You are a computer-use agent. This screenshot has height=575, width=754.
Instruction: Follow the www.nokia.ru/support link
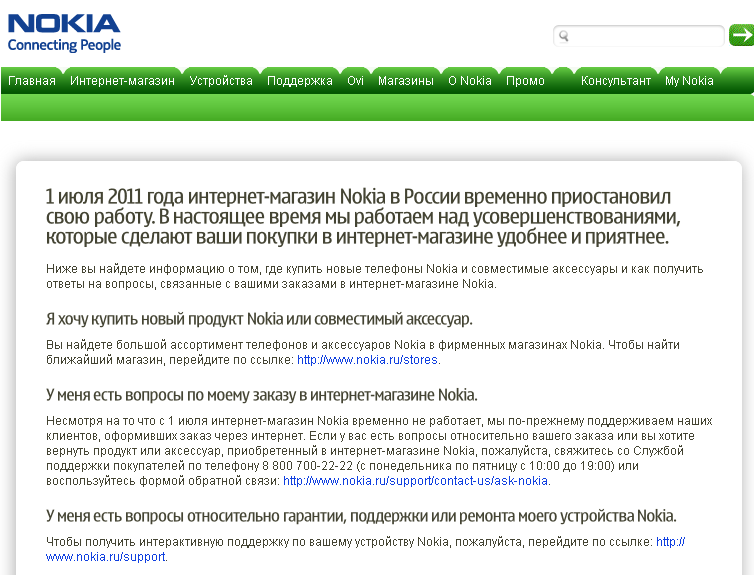[365, 550]
